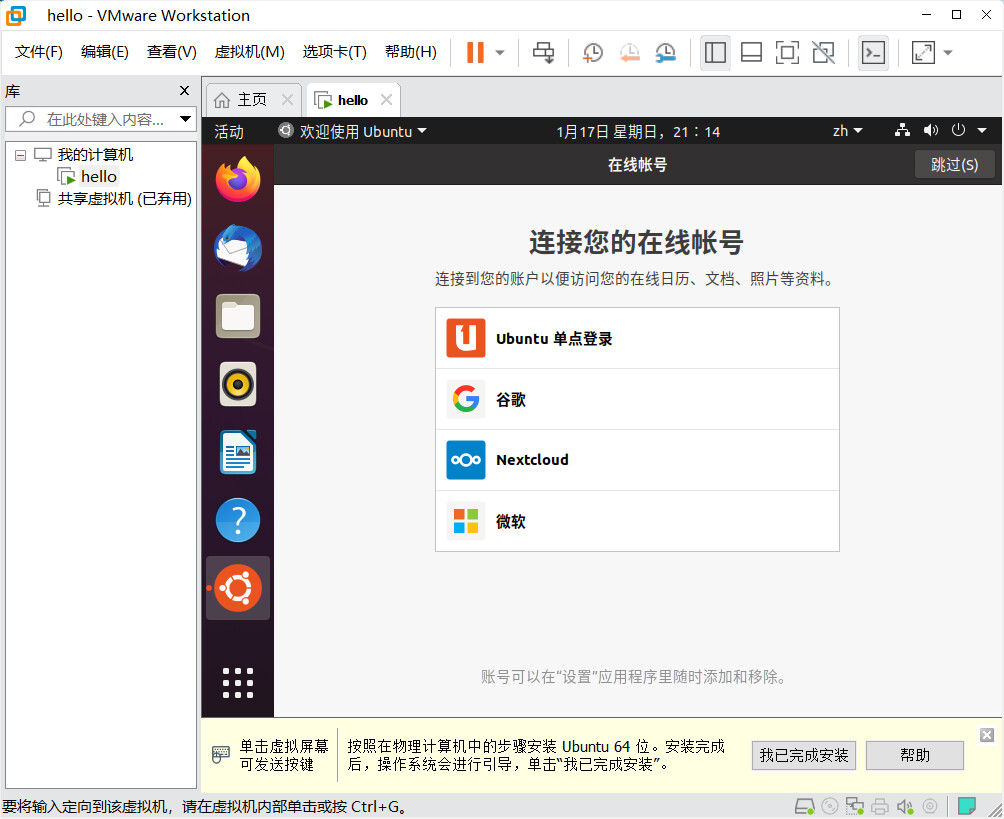The width and height of the screenshot is (1004, 819).
Task: Click the network status icon
Action: (x=902, y=131)
